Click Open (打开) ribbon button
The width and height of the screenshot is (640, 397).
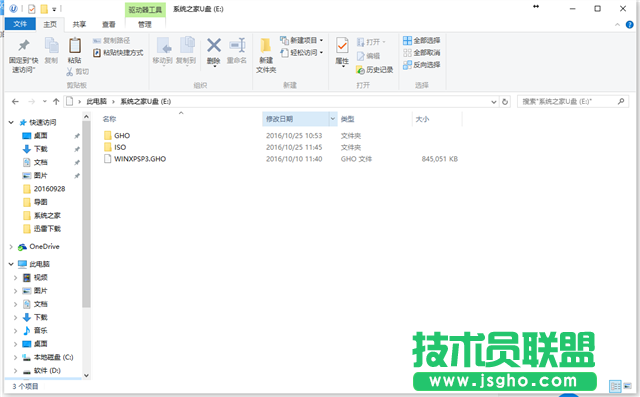coord(371,42)
